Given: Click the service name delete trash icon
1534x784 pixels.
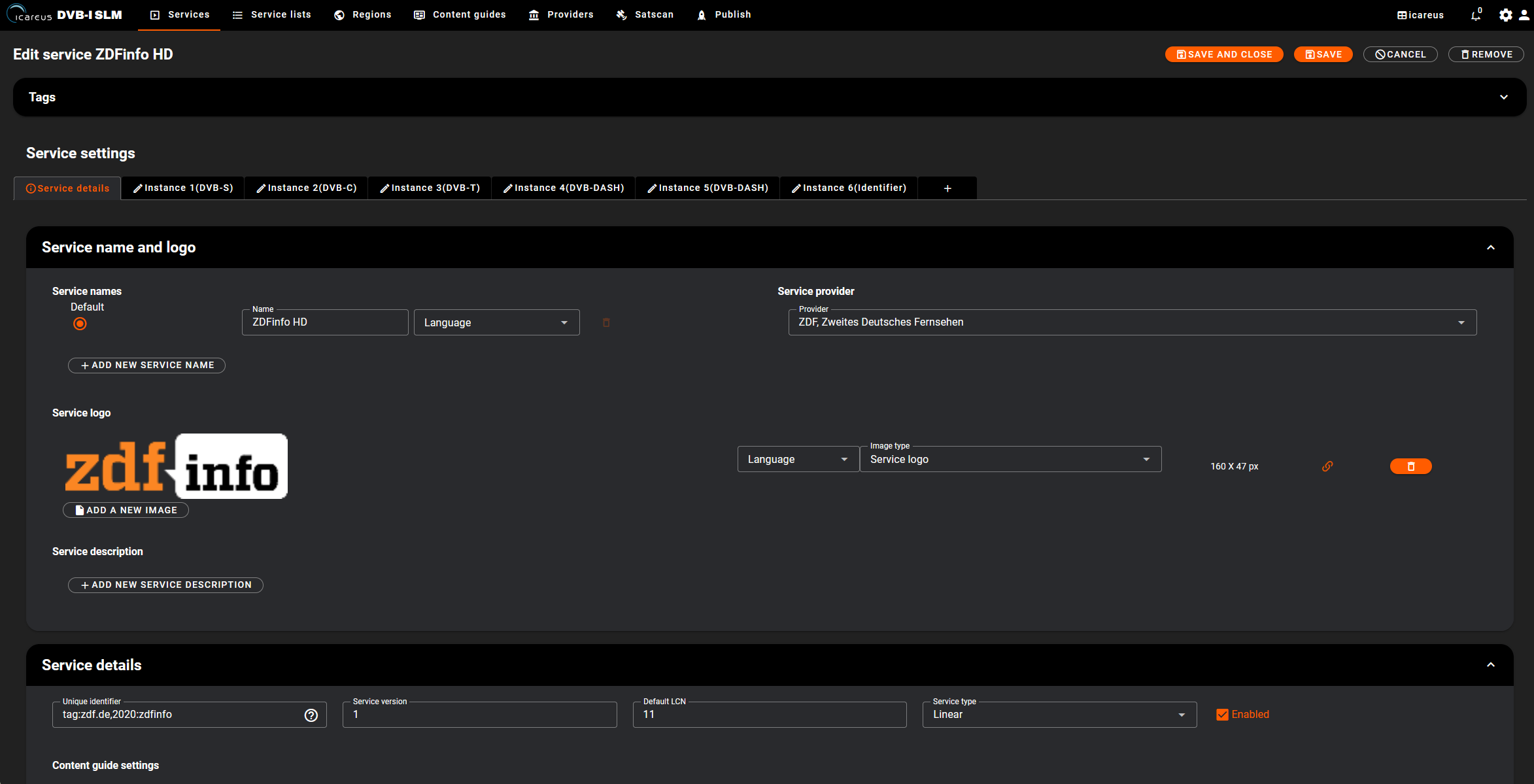Looking at the screenshot, I should [x=606, y=322].
